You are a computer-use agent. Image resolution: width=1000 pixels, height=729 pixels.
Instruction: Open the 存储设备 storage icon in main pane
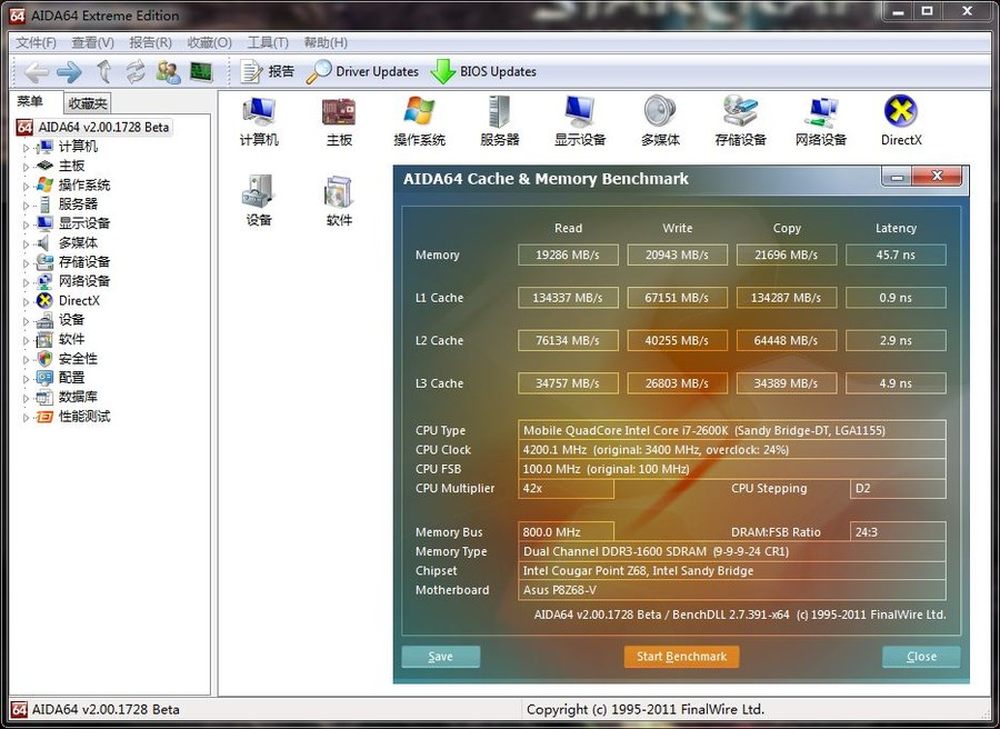(740, 121)
